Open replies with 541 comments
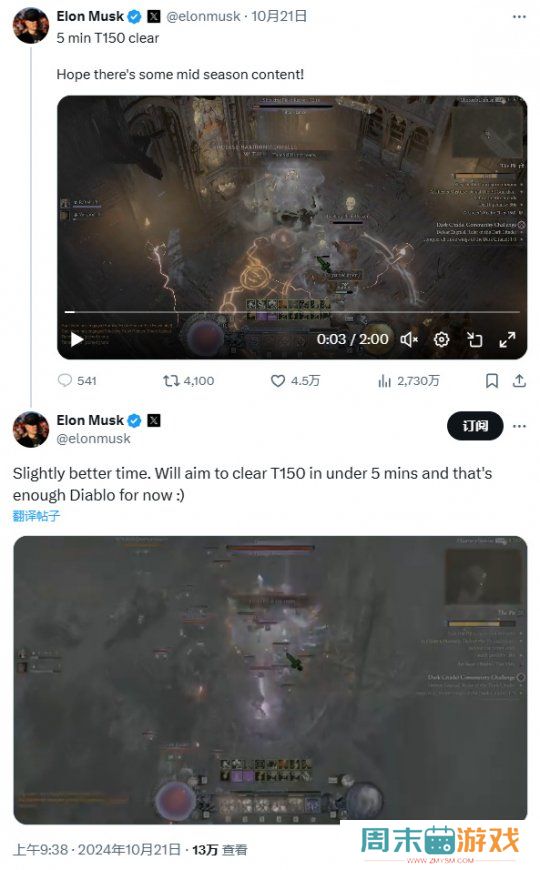The image size is (540, 870). [77, 381]
